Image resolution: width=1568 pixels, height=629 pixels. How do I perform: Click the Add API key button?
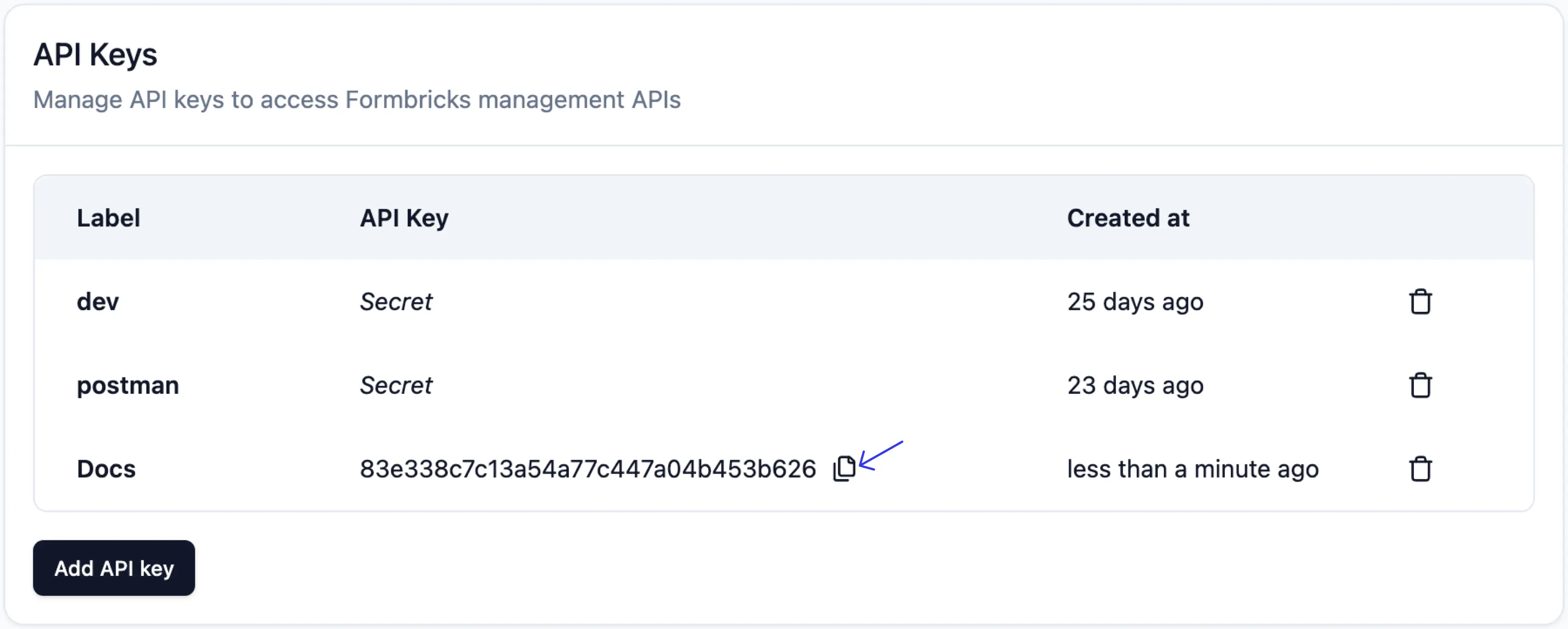(114, 568)
